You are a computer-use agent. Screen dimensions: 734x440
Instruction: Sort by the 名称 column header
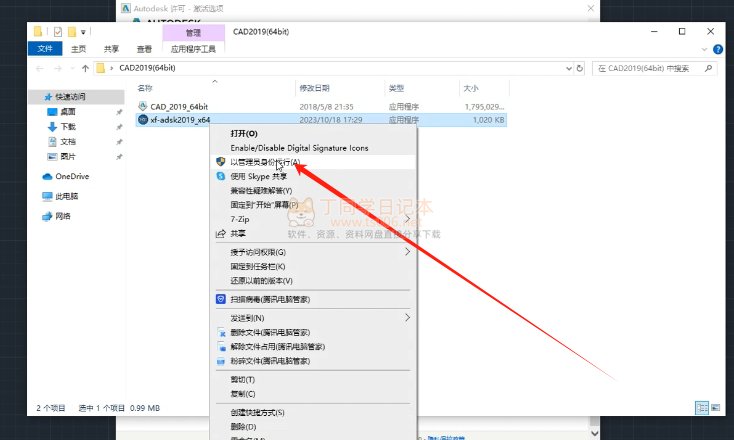point(214,88)
